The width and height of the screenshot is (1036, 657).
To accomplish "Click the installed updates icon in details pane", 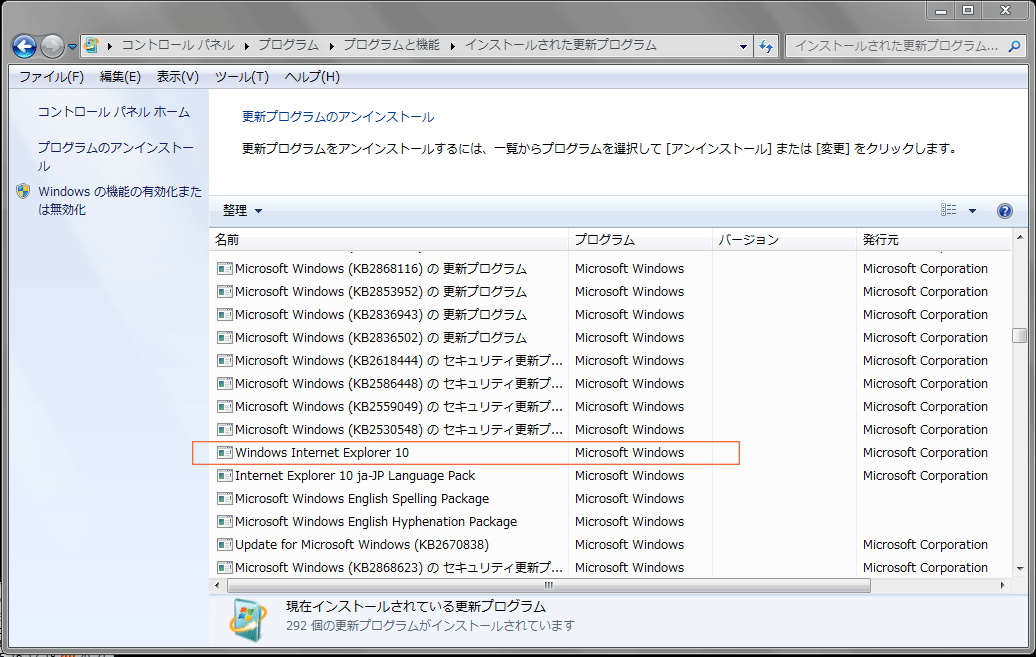I will coord(248,620).
